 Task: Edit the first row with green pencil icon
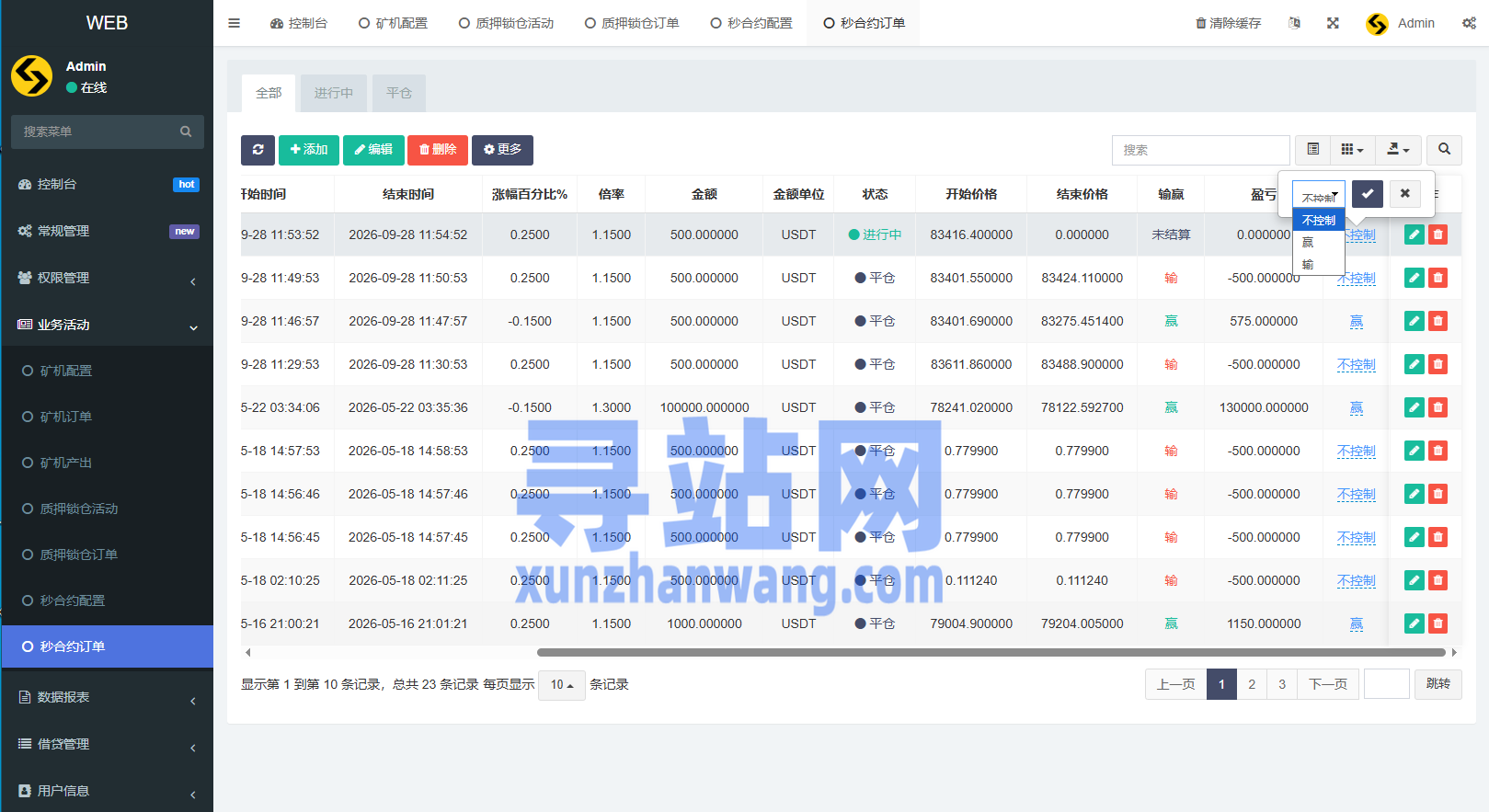1414,234
